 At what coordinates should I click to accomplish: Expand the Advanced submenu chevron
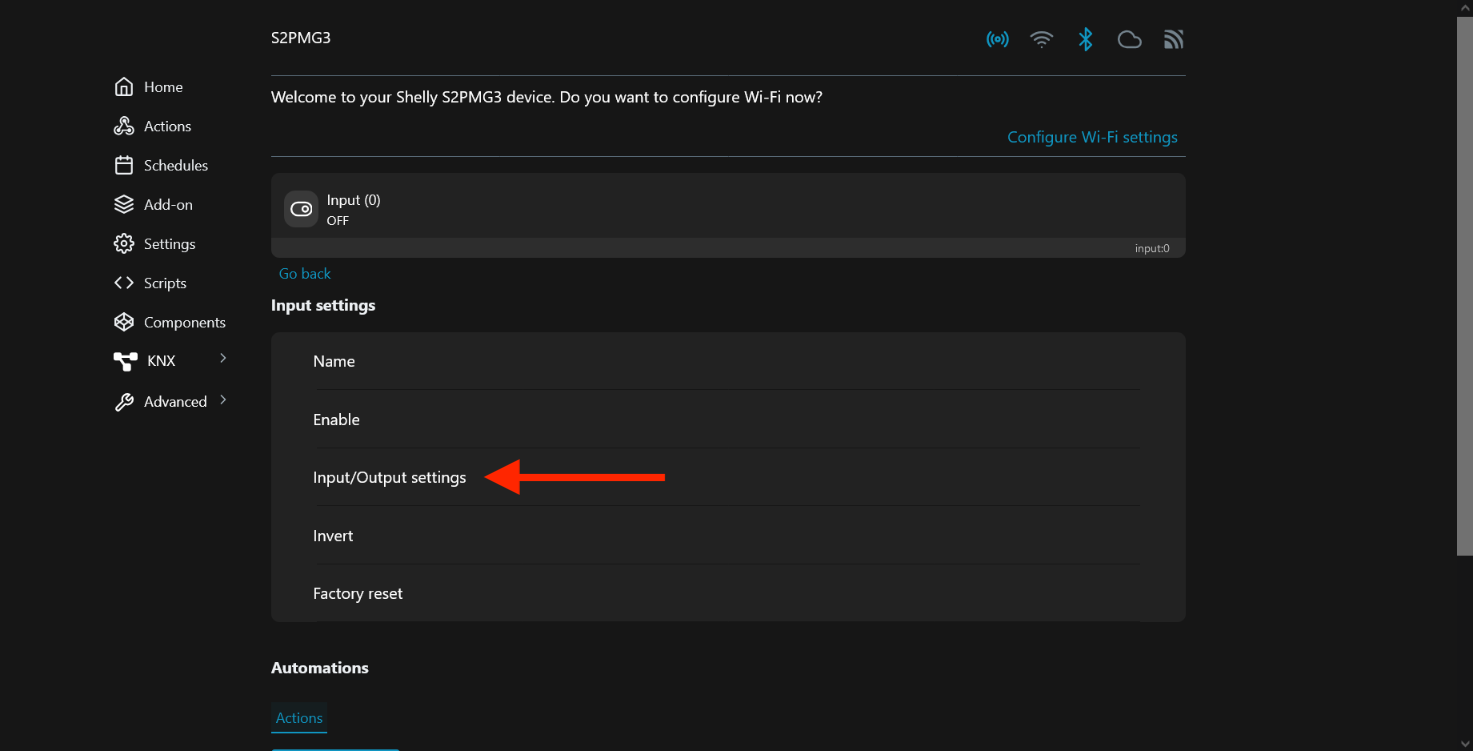223,400
